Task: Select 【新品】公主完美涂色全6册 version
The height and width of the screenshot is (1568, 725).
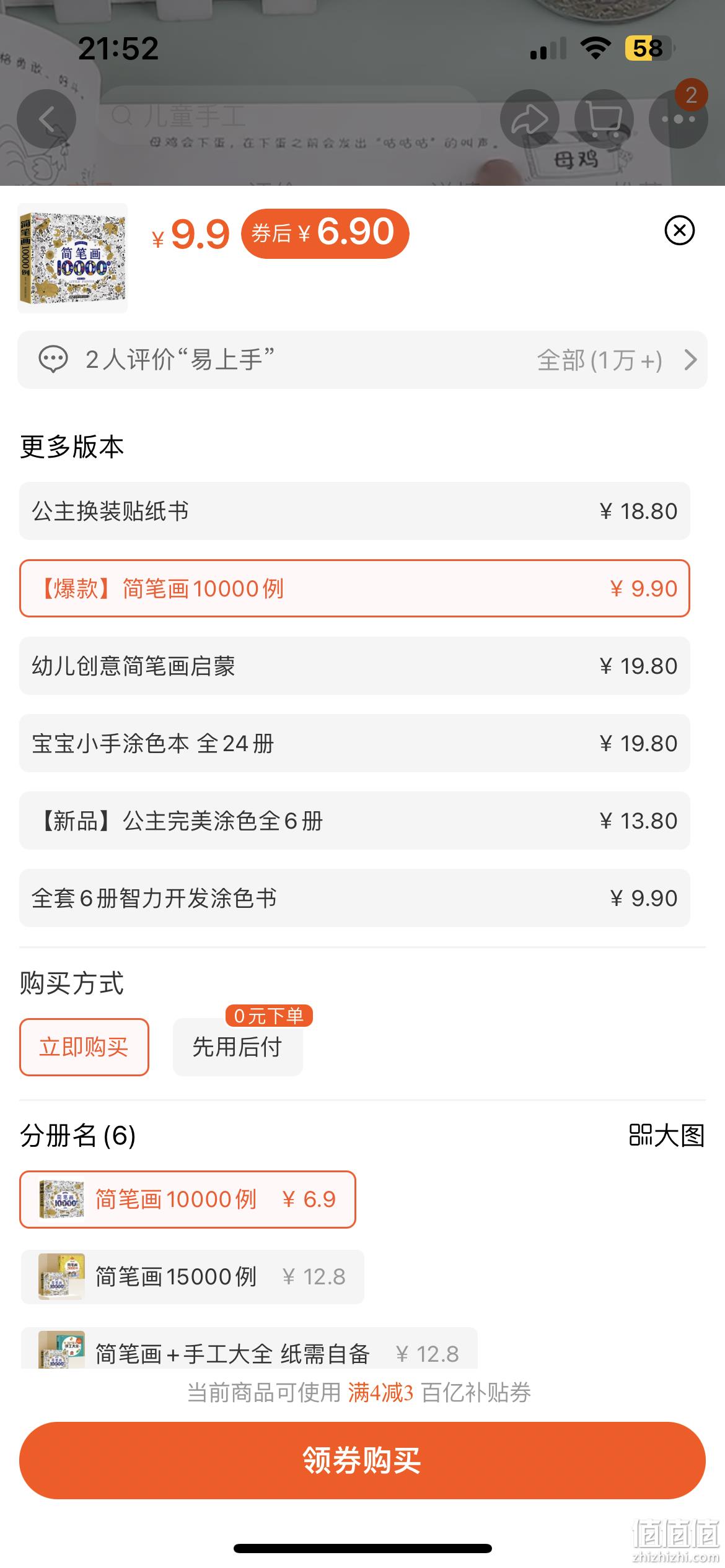Action: 354,821
